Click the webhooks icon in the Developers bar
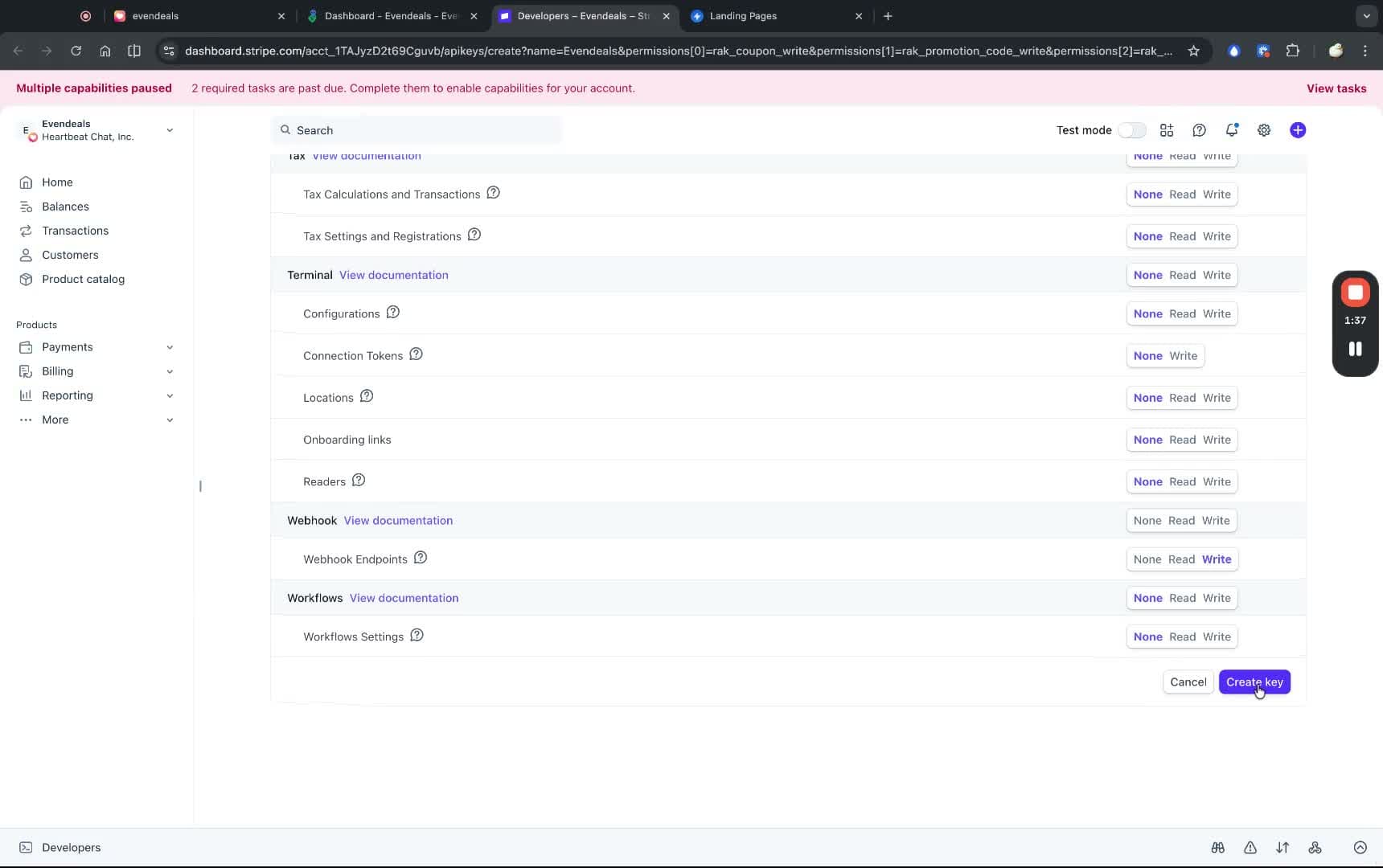Screen dimensions: 1383x868 click(1316, 848)
